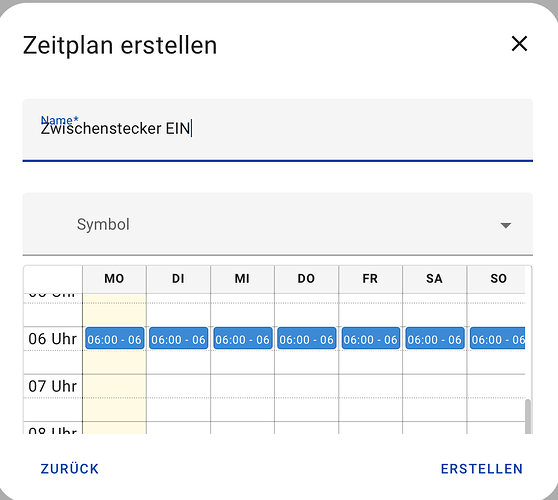The width and height of the screenshot is (558, 500).
Task: Select Saturday 06:00 time block
Action: coord(435,338)
